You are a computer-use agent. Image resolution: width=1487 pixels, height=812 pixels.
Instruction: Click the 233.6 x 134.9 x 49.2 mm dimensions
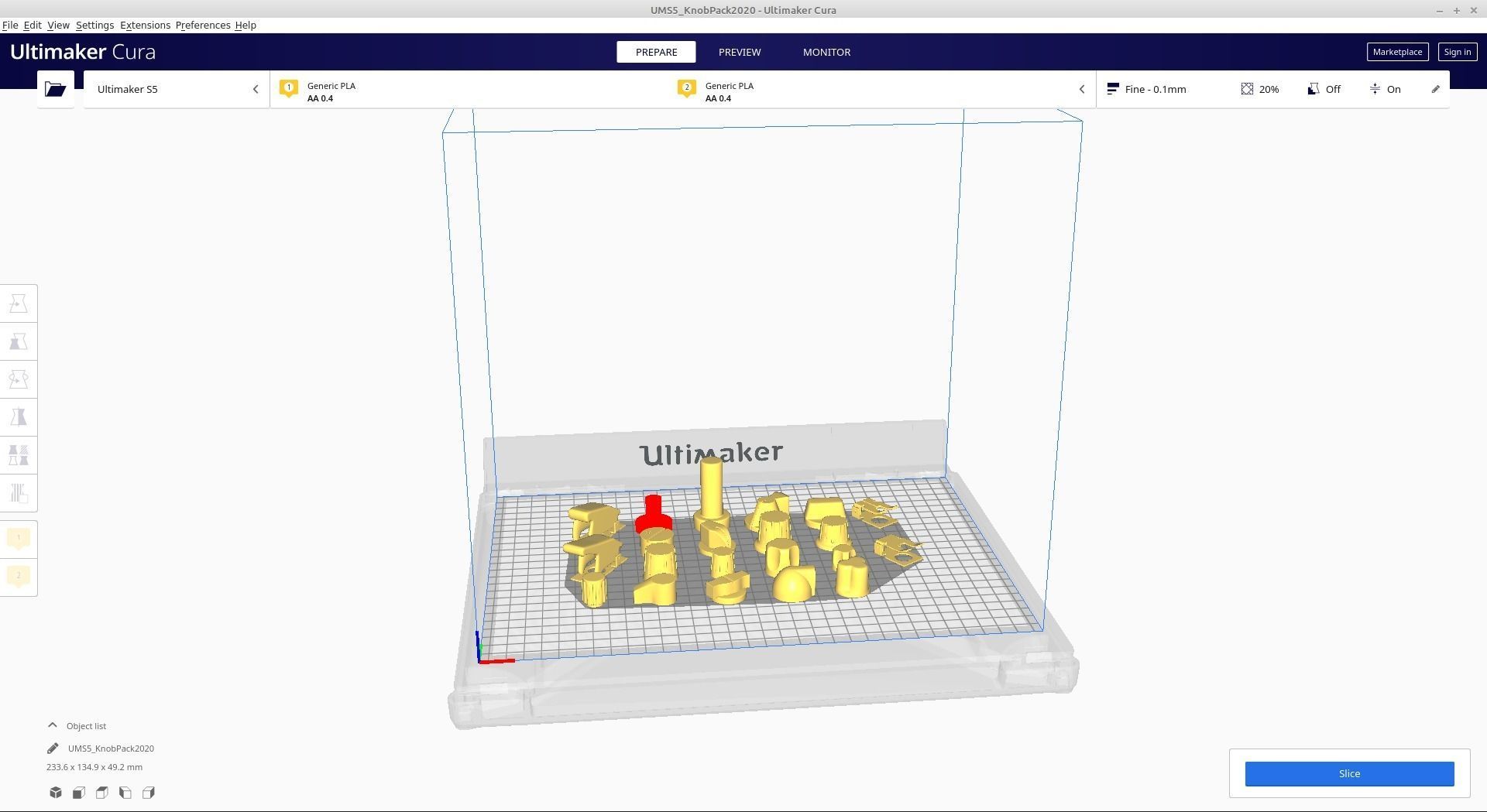(94, 767)
